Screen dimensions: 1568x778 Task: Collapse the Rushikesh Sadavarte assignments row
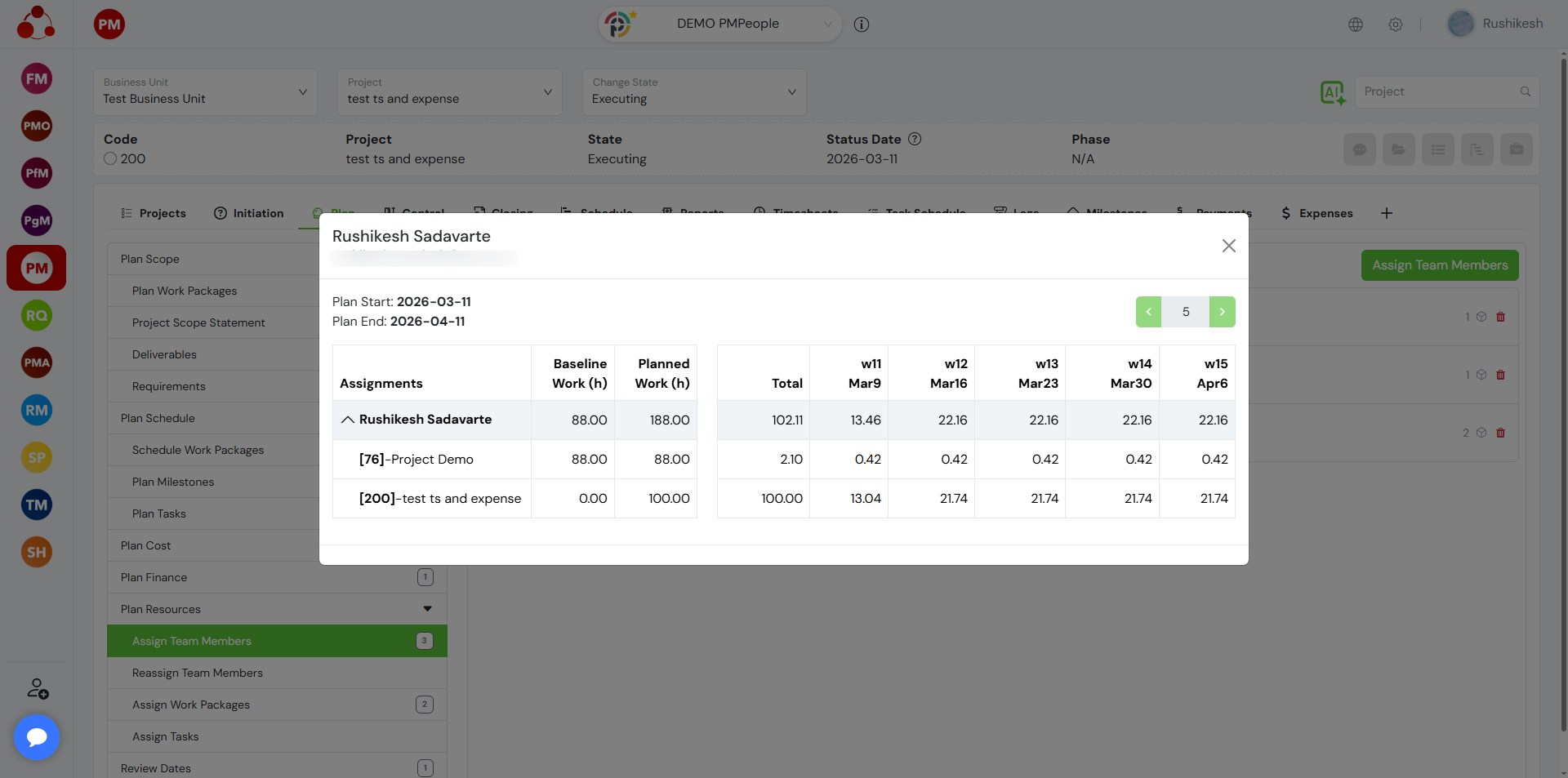click(348, 420)
